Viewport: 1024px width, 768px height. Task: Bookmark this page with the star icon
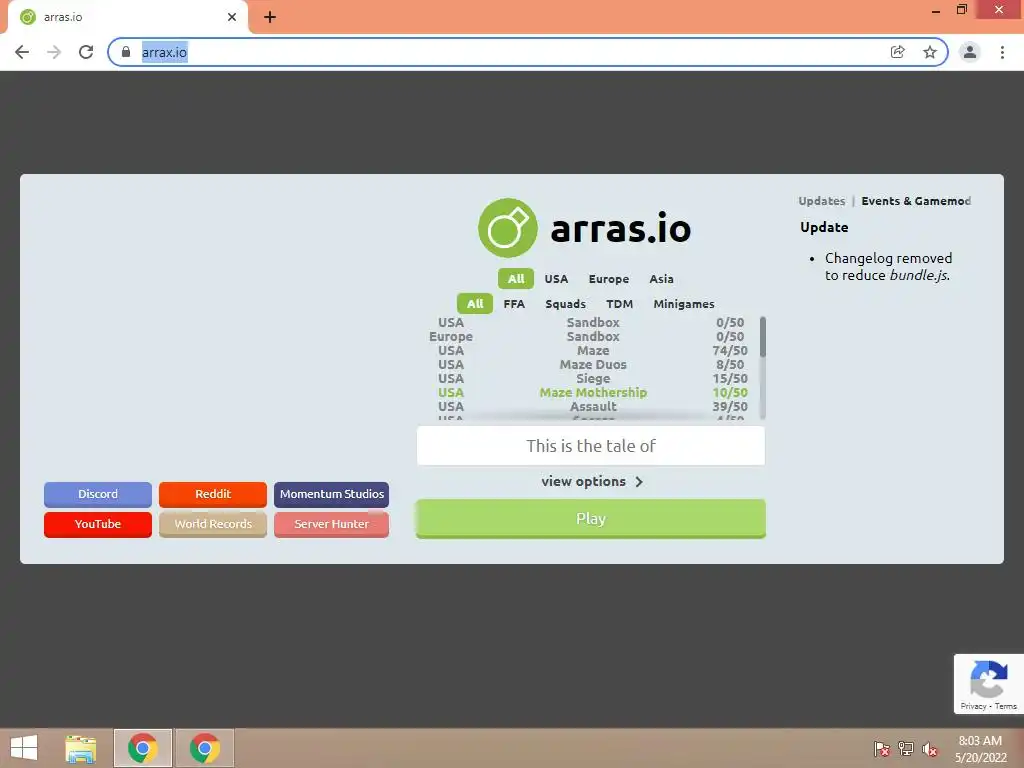click(x=930, y=52)
